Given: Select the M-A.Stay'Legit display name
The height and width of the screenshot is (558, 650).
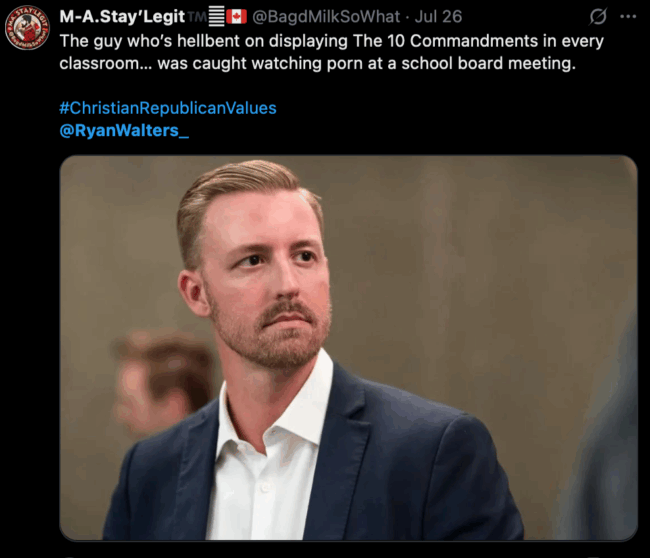Looking at the screenshot, I should (x=122, y=17).
